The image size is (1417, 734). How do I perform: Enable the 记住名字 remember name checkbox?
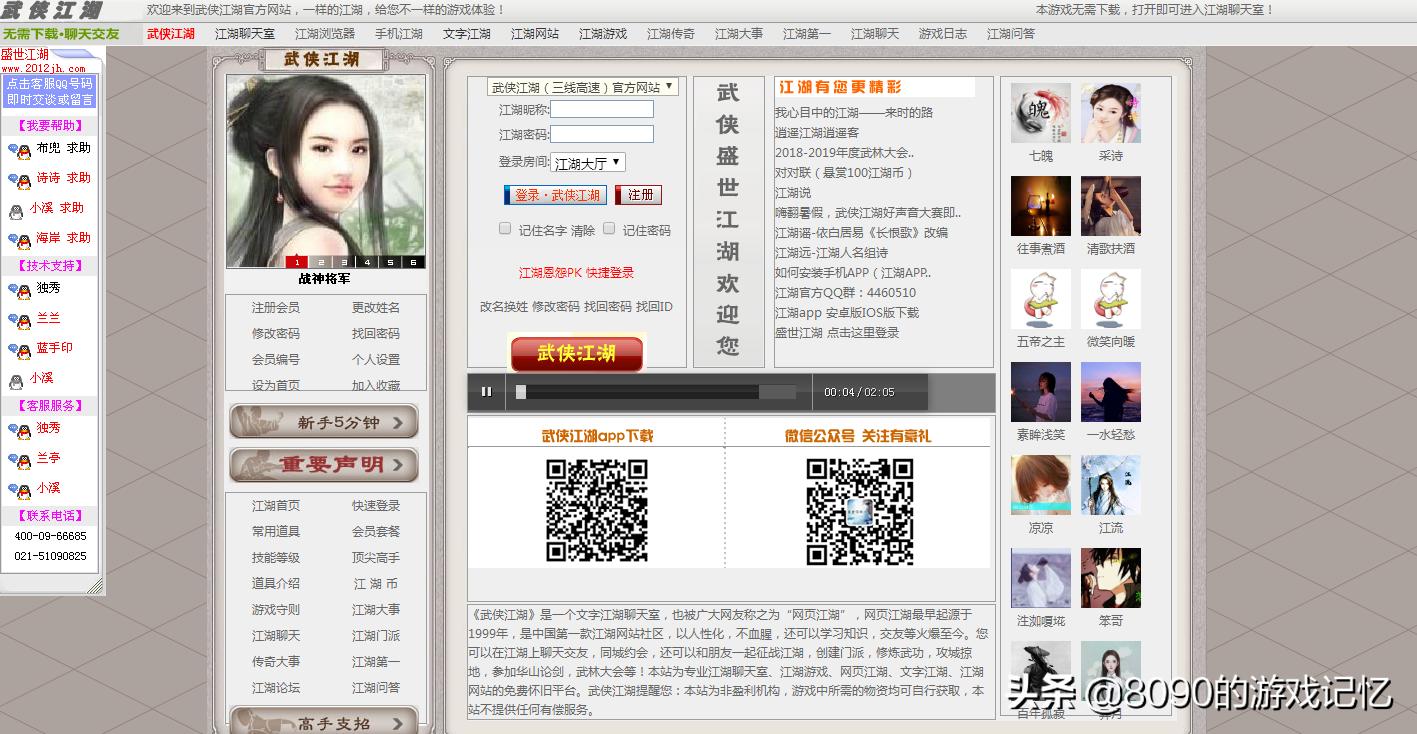(x=505, y=228)
